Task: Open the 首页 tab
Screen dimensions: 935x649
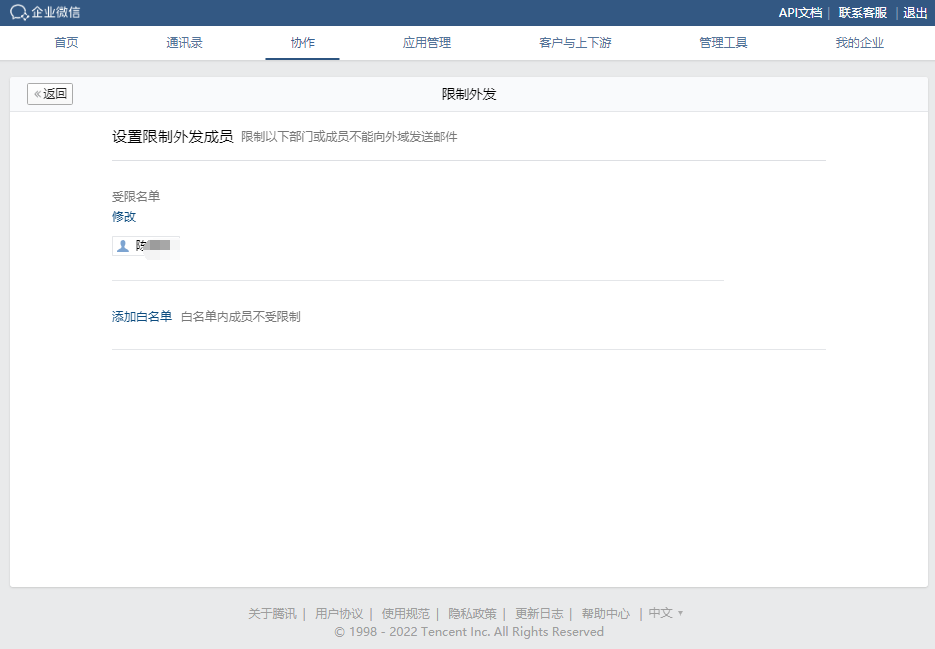Action: (x=66, y=43)
